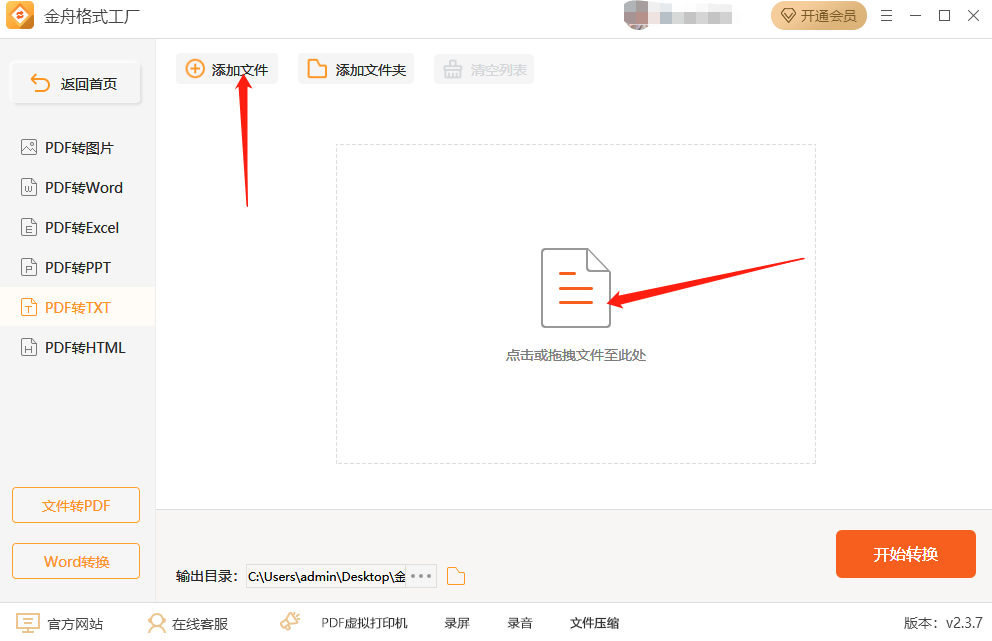992x641 pixels.
Task: Click the 金舟格式工厂 app logo
Action: [x=20, y=15]
